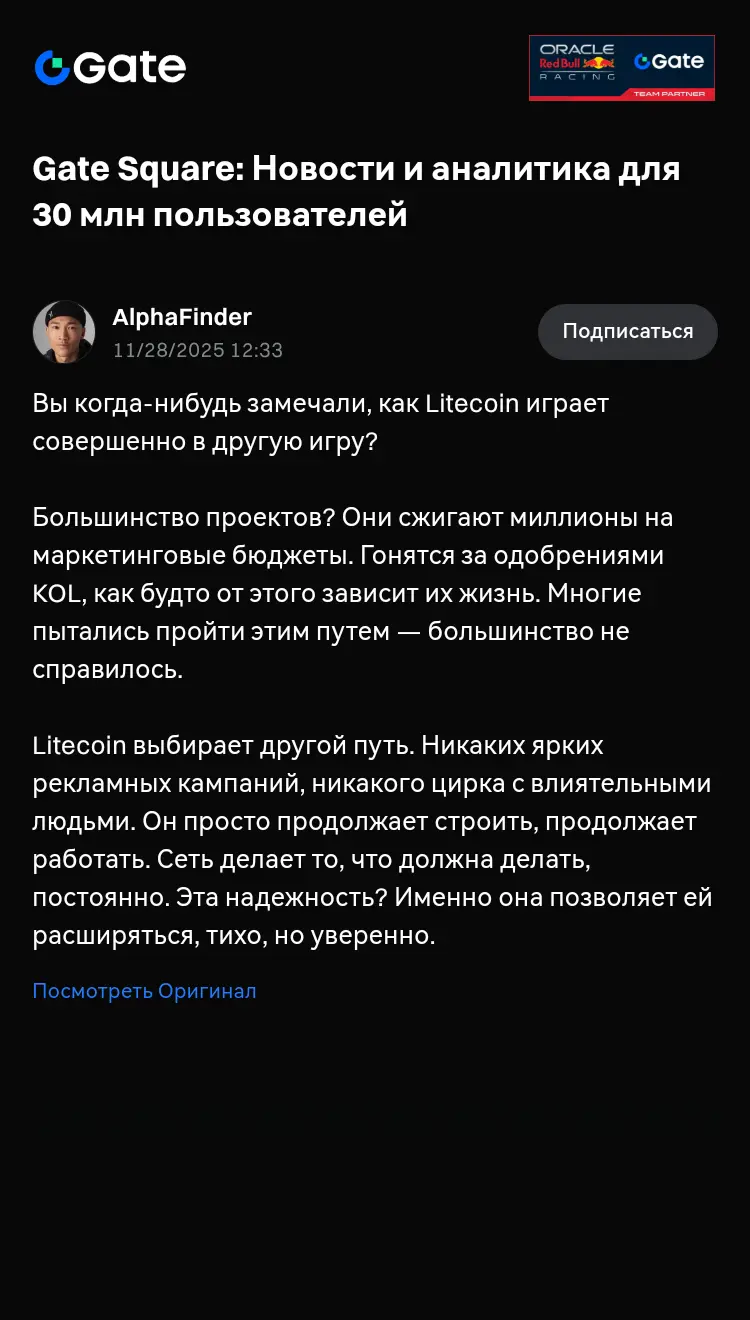Click the red Team Partner label

pos(669,94)
